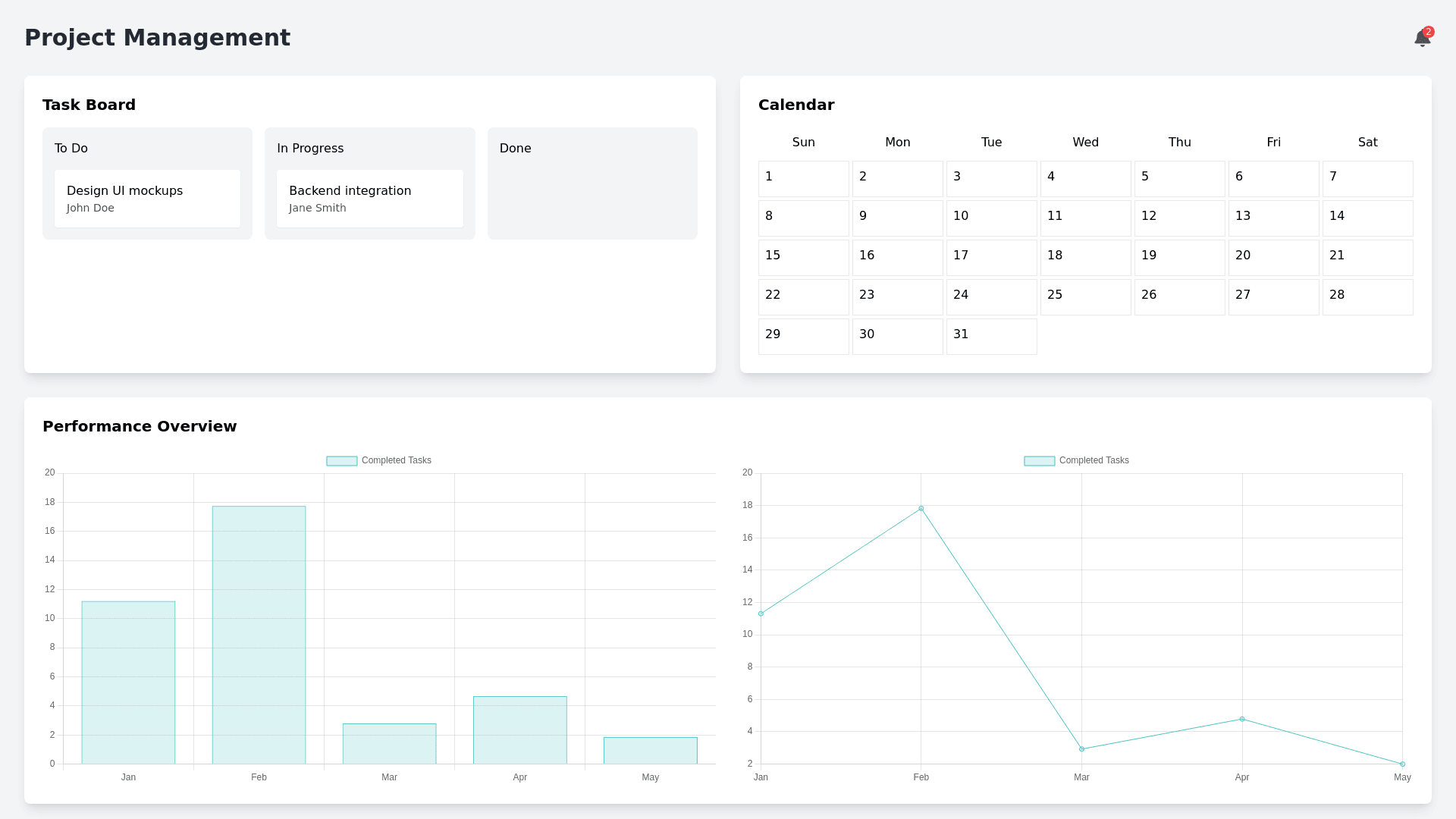Select the To Do column header

[x=71, y=149]
